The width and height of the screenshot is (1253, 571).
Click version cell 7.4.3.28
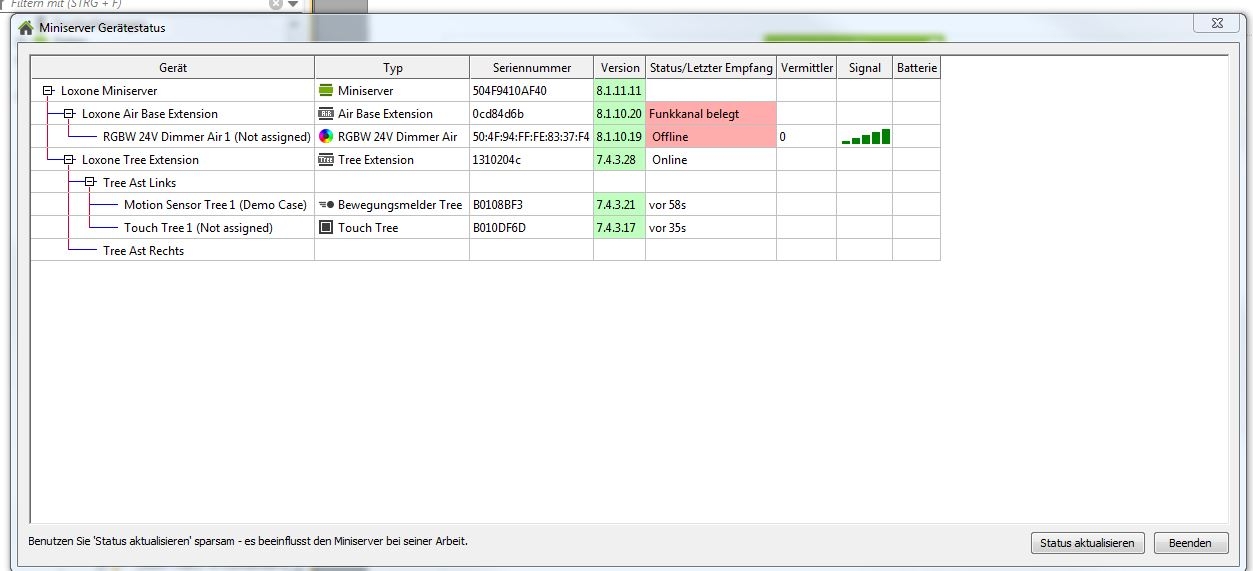pos(620,160)
